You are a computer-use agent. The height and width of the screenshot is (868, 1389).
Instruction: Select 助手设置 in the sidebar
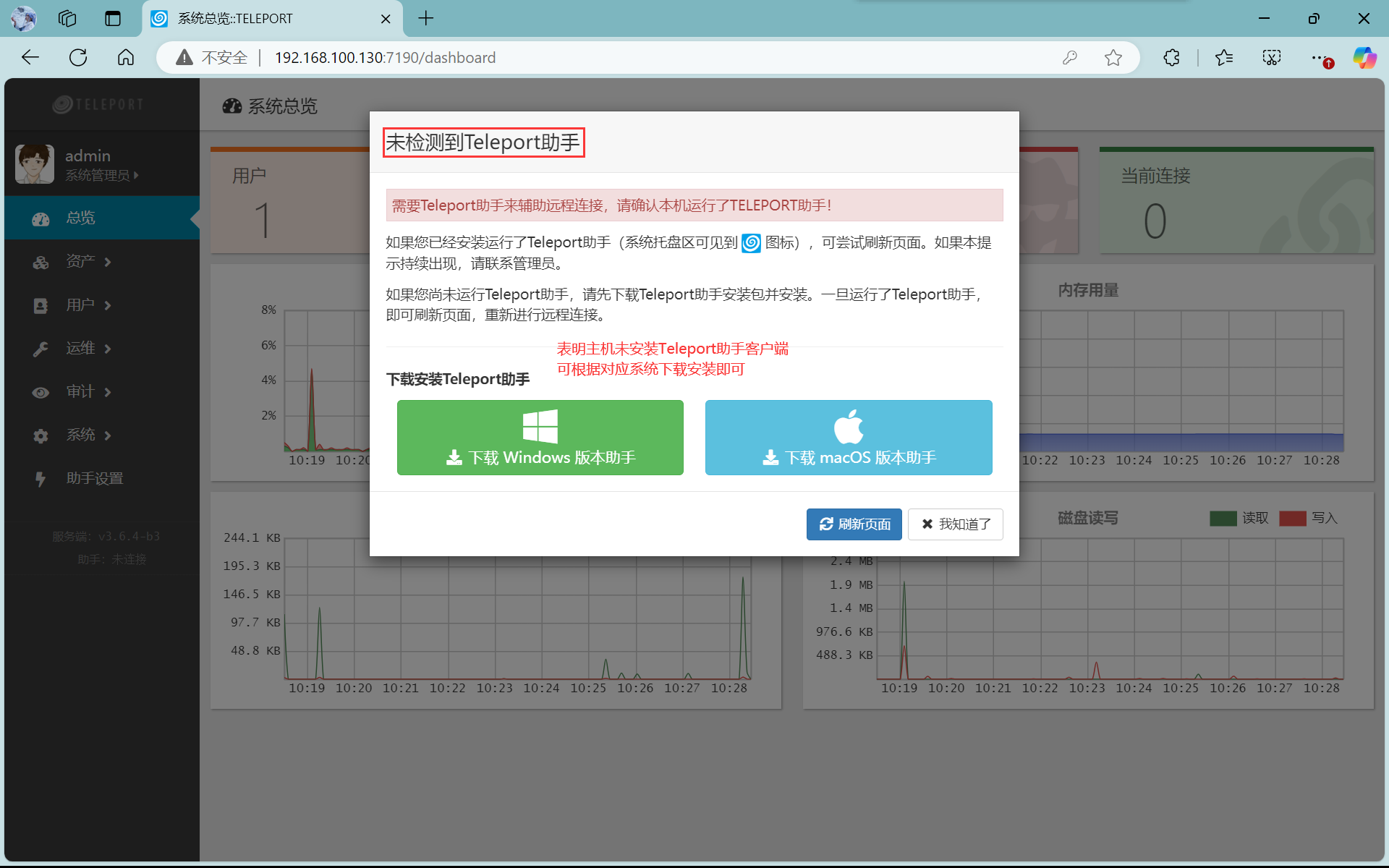pyautogui.click(x=94, y=479)
